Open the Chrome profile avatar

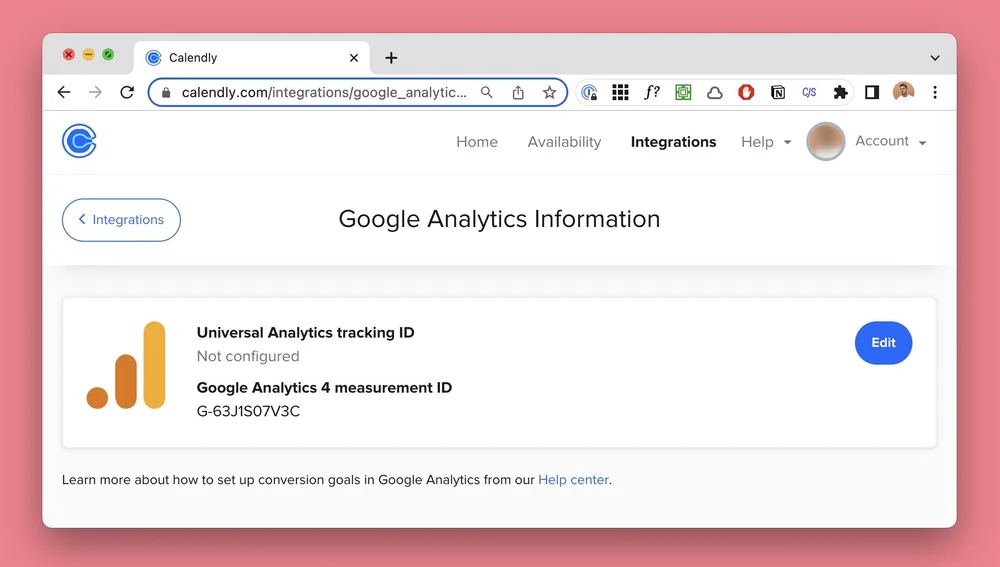pyautogui.click(x=903, y=92)
